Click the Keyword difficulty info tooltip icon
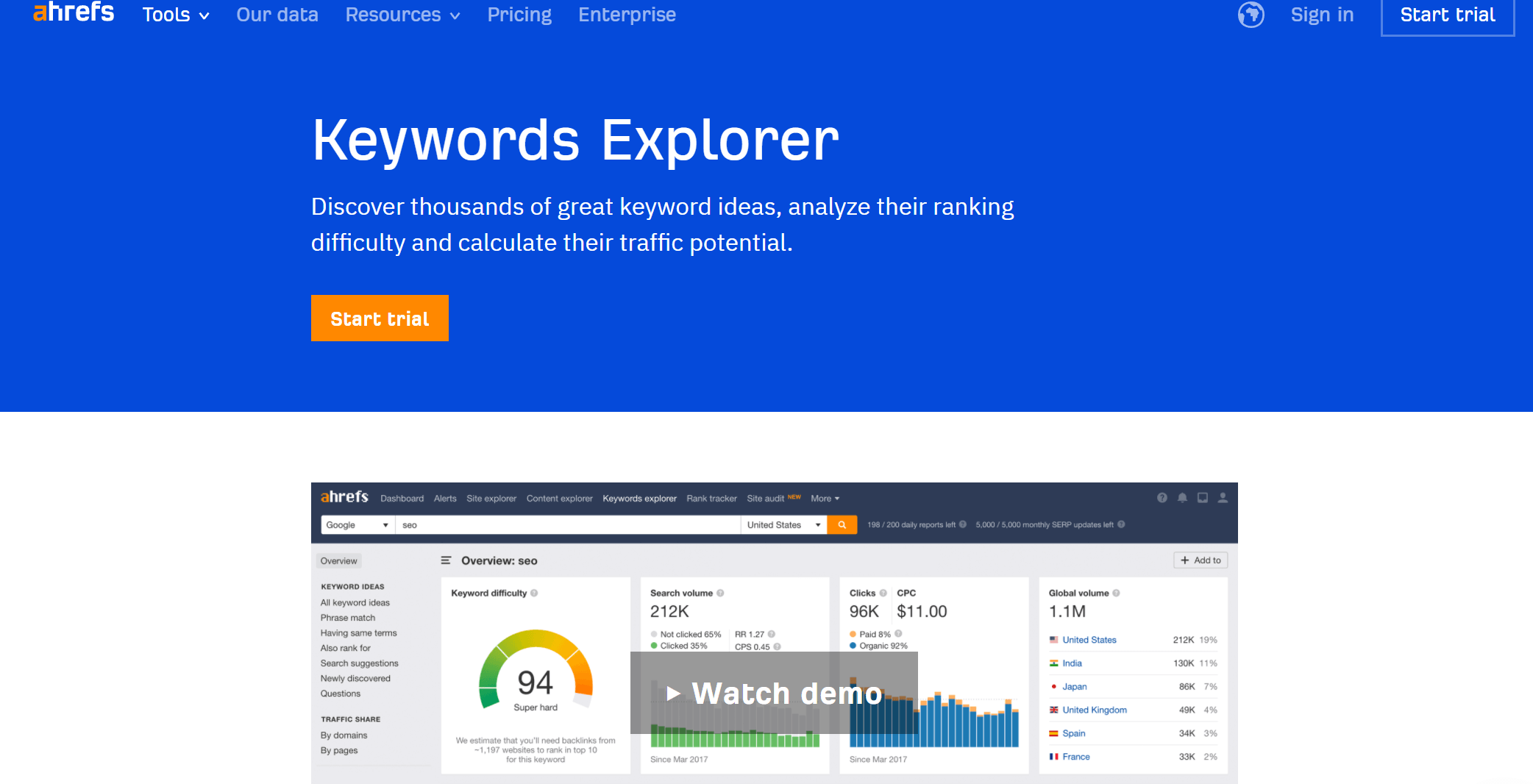 (535, 593)
